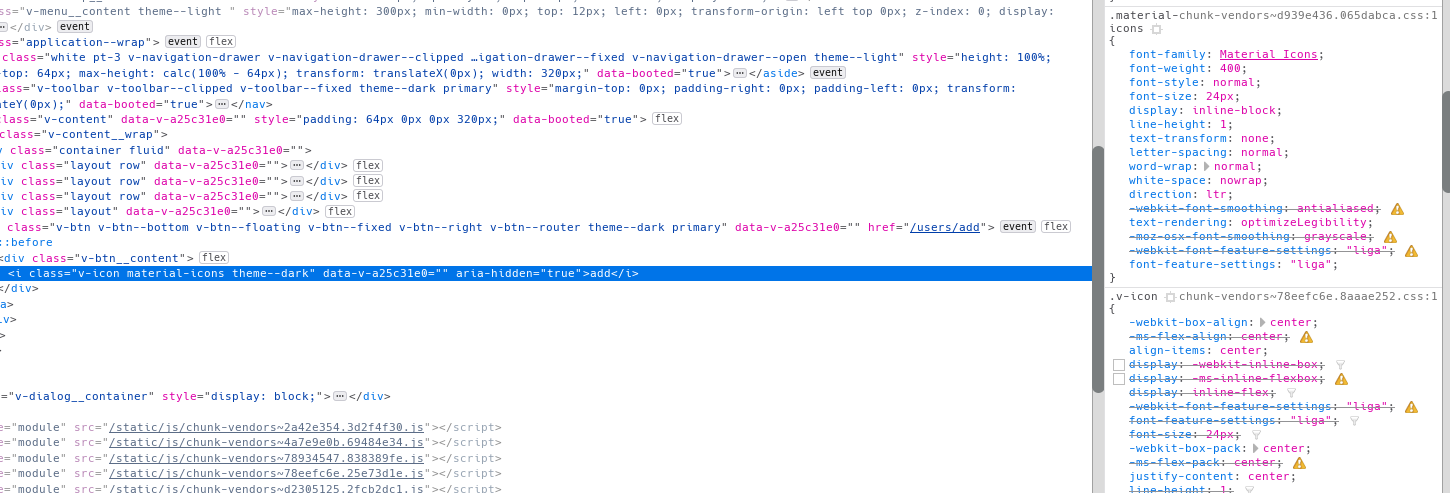1450x493 pixels.
Task: Open event badge after v-menu__content div
Action: tap(75, 27)
